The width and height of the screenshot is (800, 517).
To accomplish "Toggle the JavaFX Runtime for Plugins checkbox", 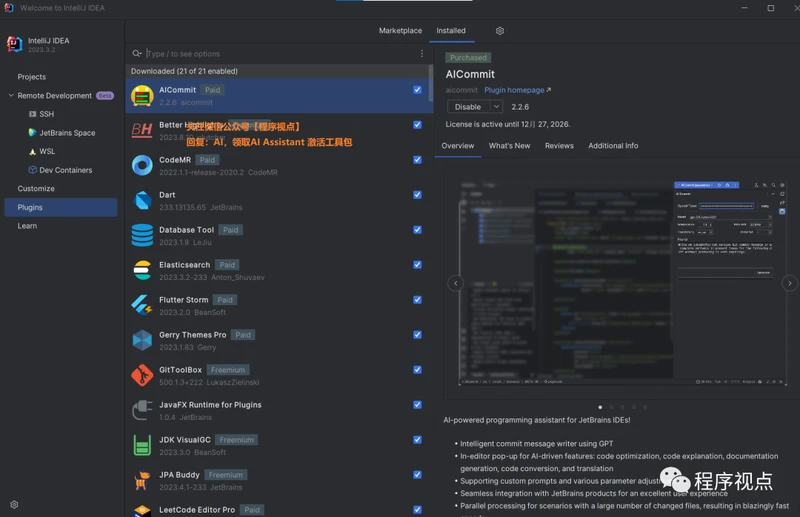I will tap(417, 404).
